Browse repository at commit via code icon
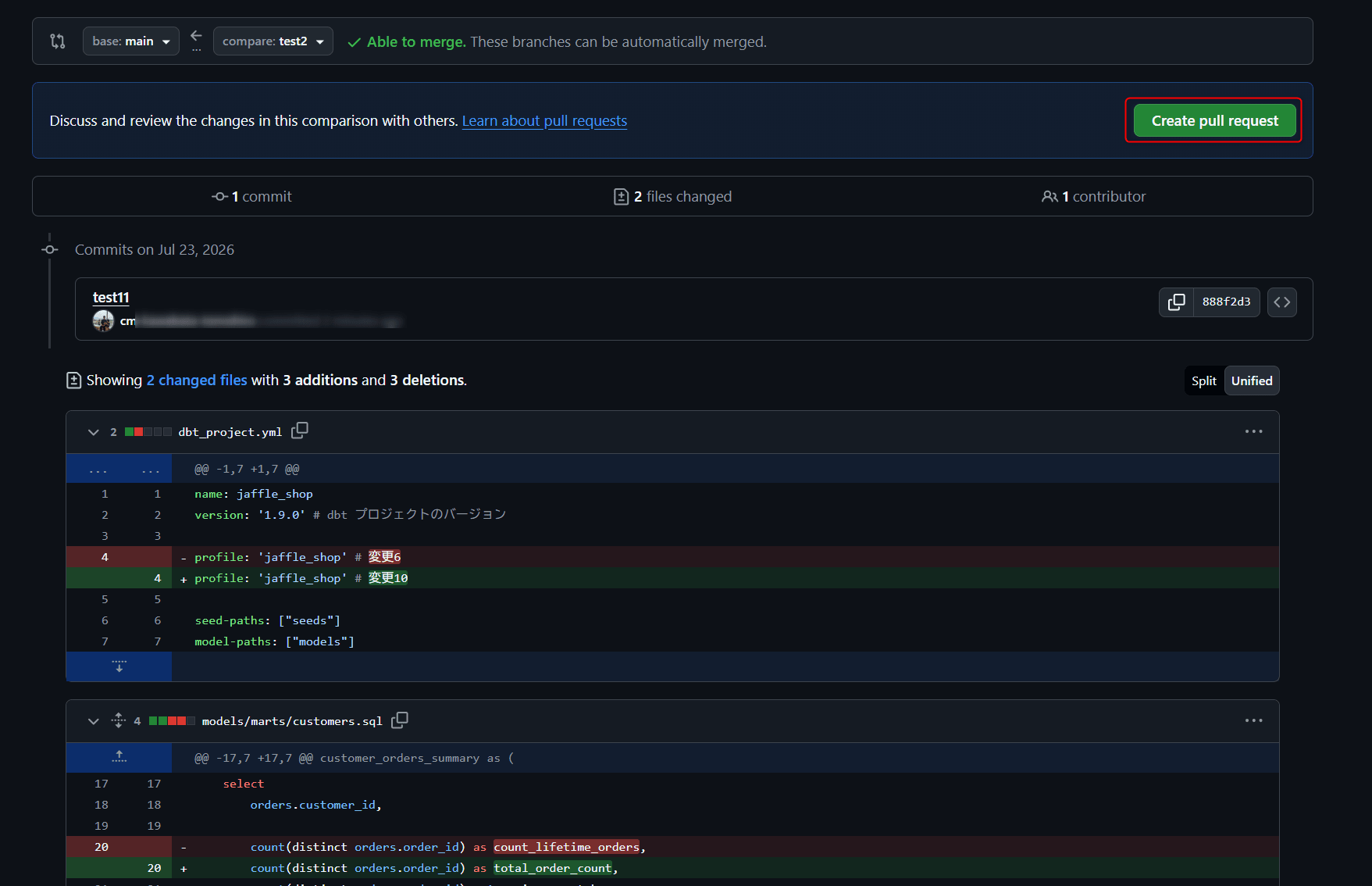 (x=1282, y=302)
